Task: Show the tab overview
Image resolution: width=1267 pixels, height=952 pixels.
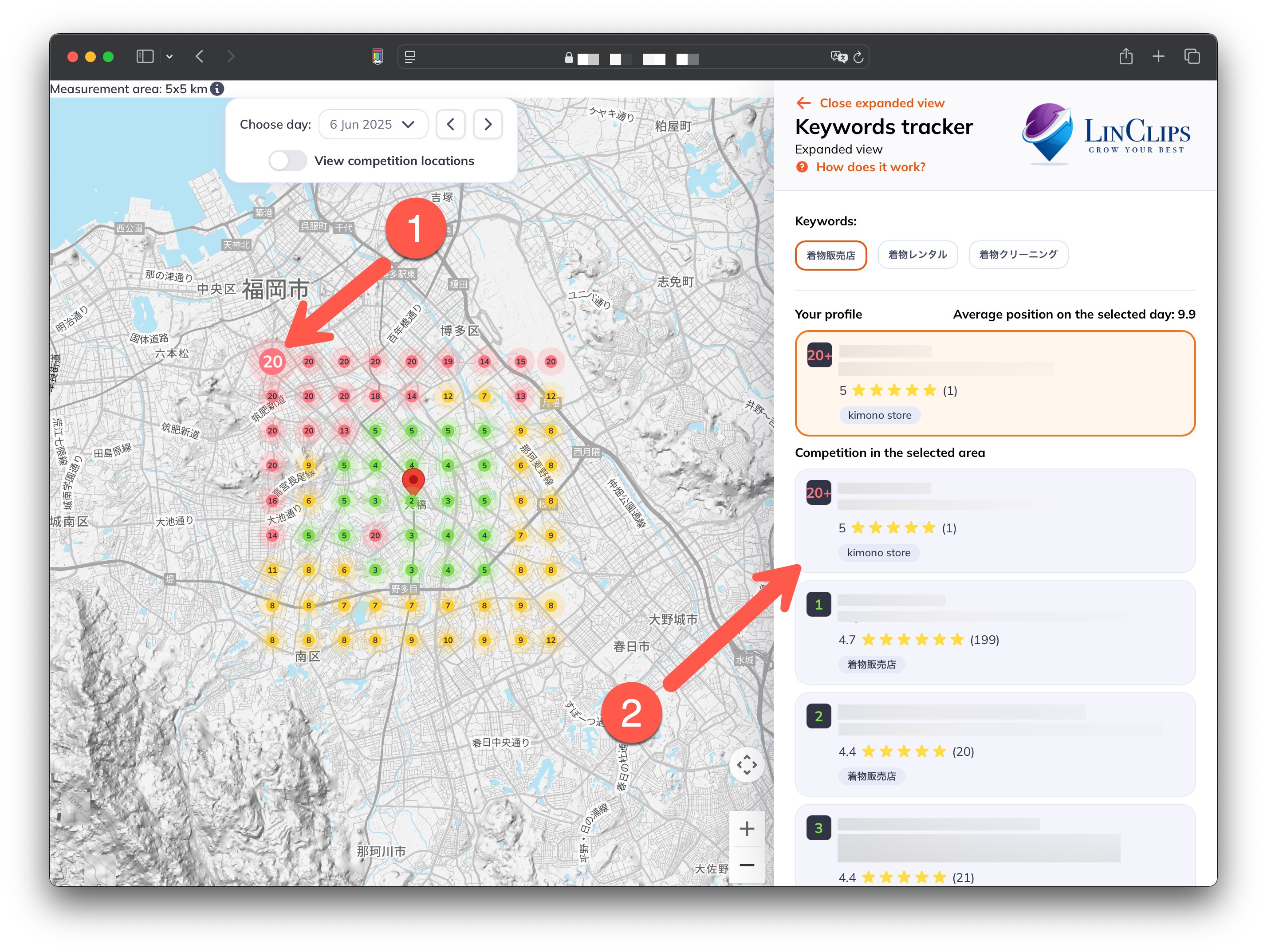Action: 1192,56
